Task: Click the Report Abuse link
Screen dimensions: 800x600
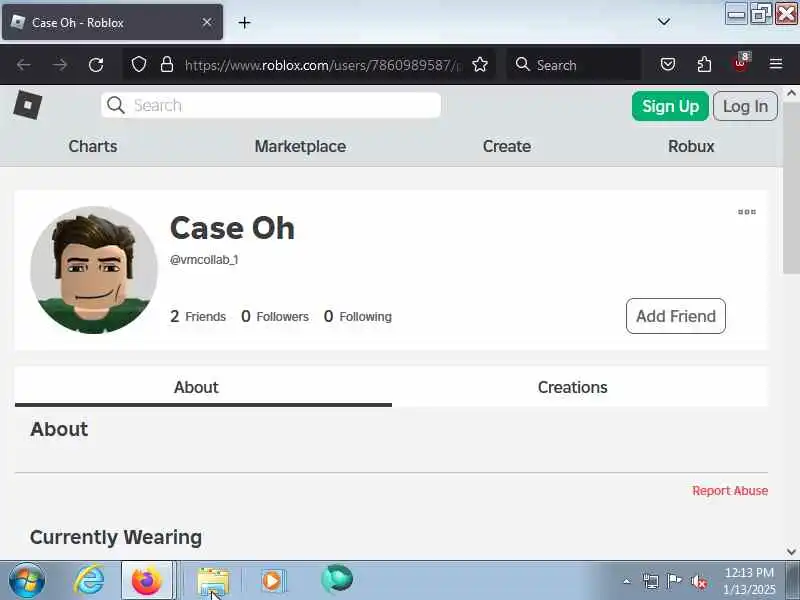Action: tap(730, 491)
